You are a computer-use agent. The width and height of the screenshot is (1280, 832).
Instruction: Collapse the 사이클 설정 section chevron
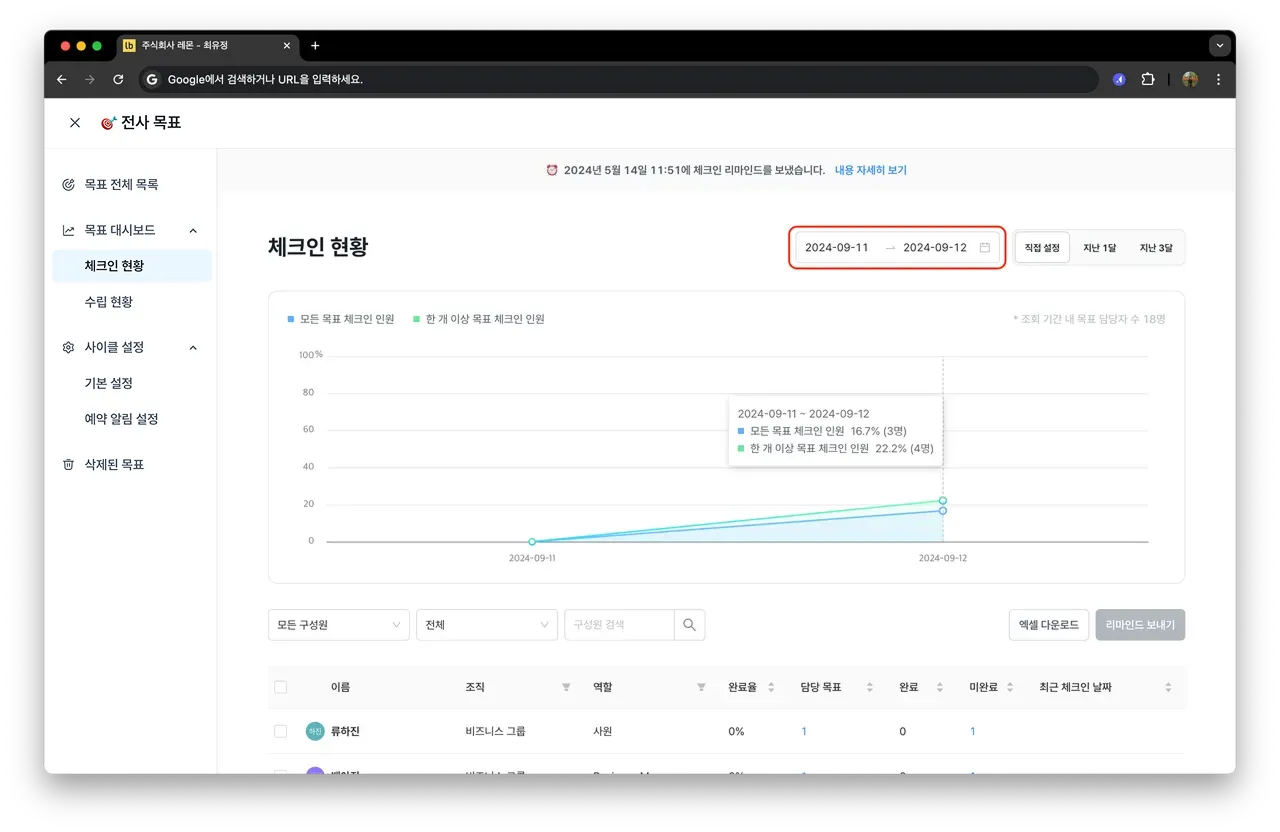(193, 348)
